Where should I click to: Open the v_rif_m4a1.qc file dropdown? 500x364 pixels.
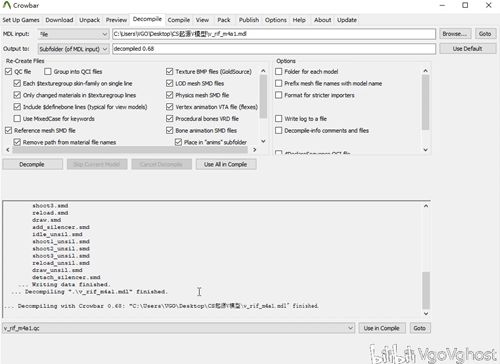[178, 328]
